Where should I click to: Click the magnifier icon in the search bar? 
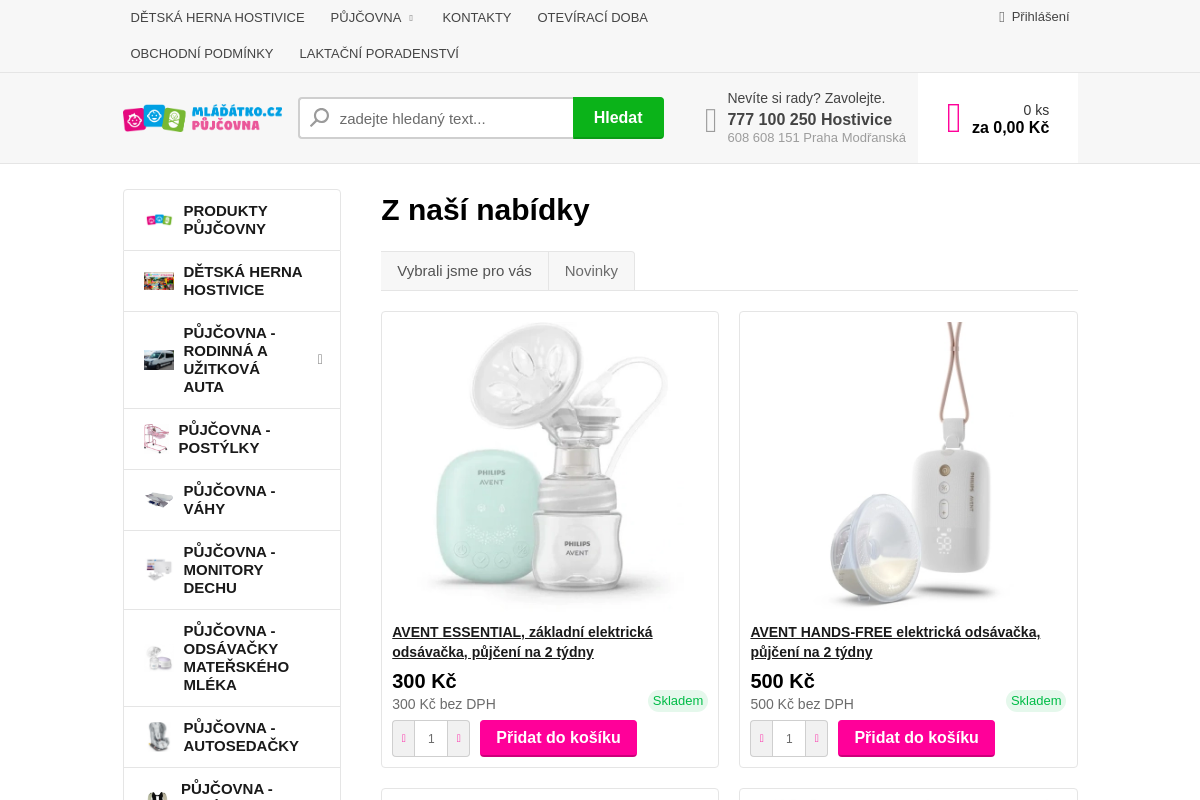tap(319, 117)
